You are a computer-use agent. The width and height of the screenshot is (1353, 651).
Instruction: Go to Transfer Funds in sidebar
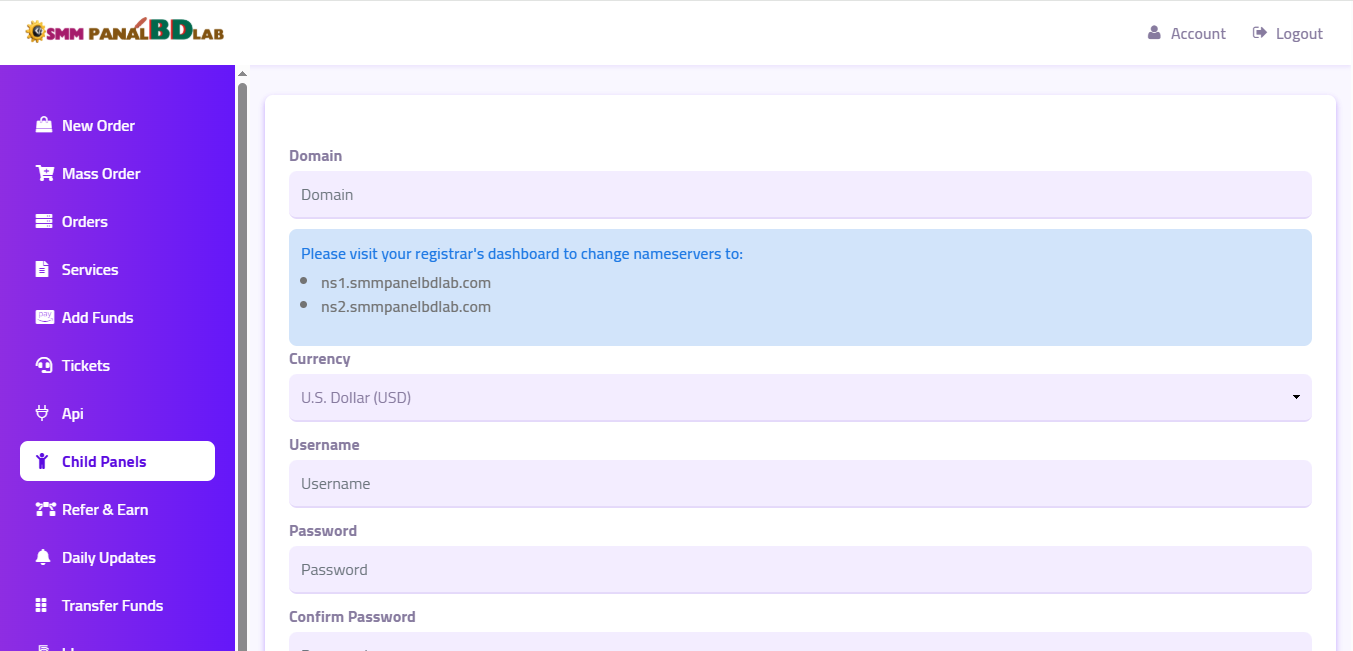[x=112, y=605]
